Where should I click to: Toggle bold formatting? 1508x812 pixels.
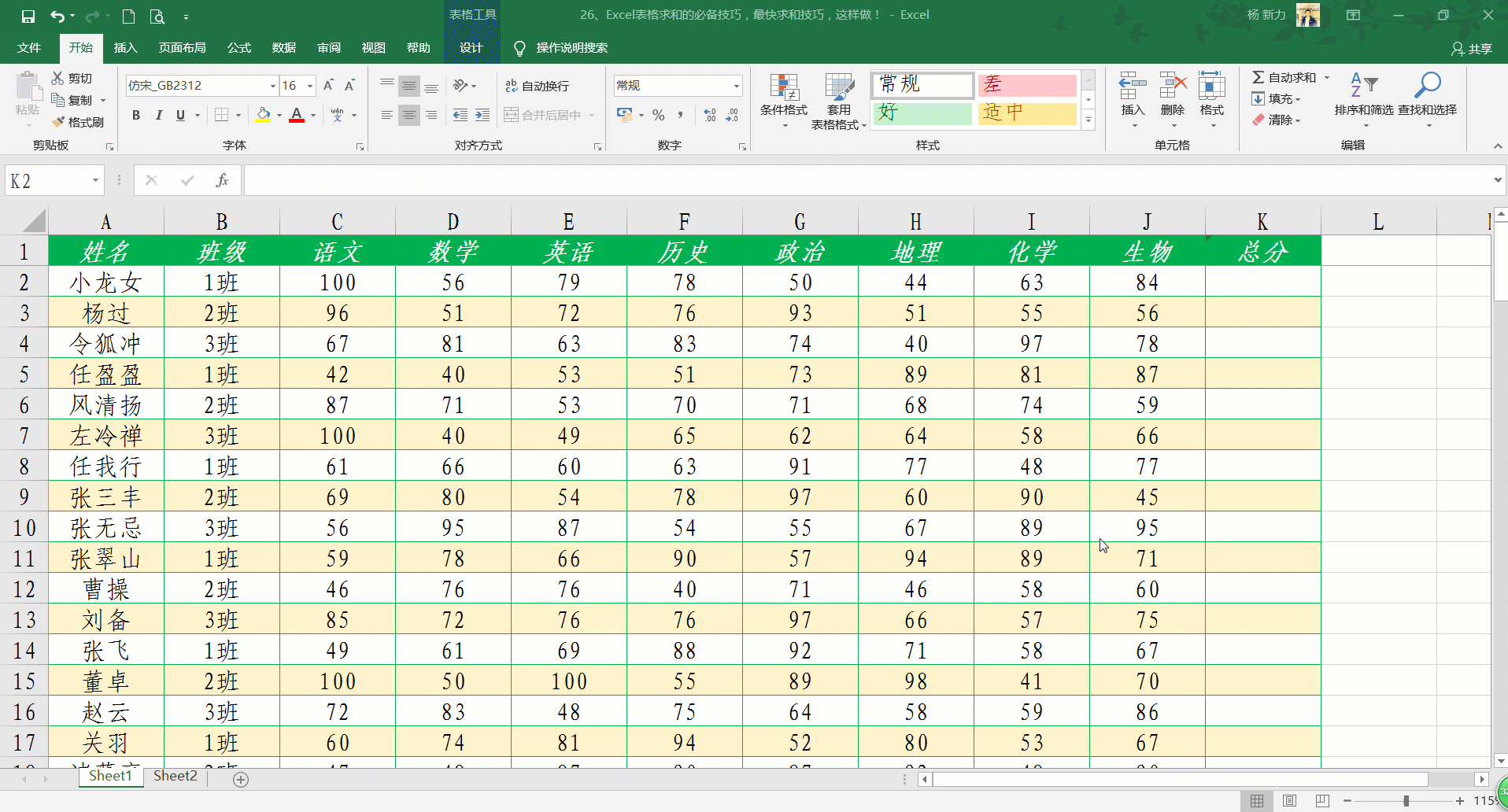point(136,115)
